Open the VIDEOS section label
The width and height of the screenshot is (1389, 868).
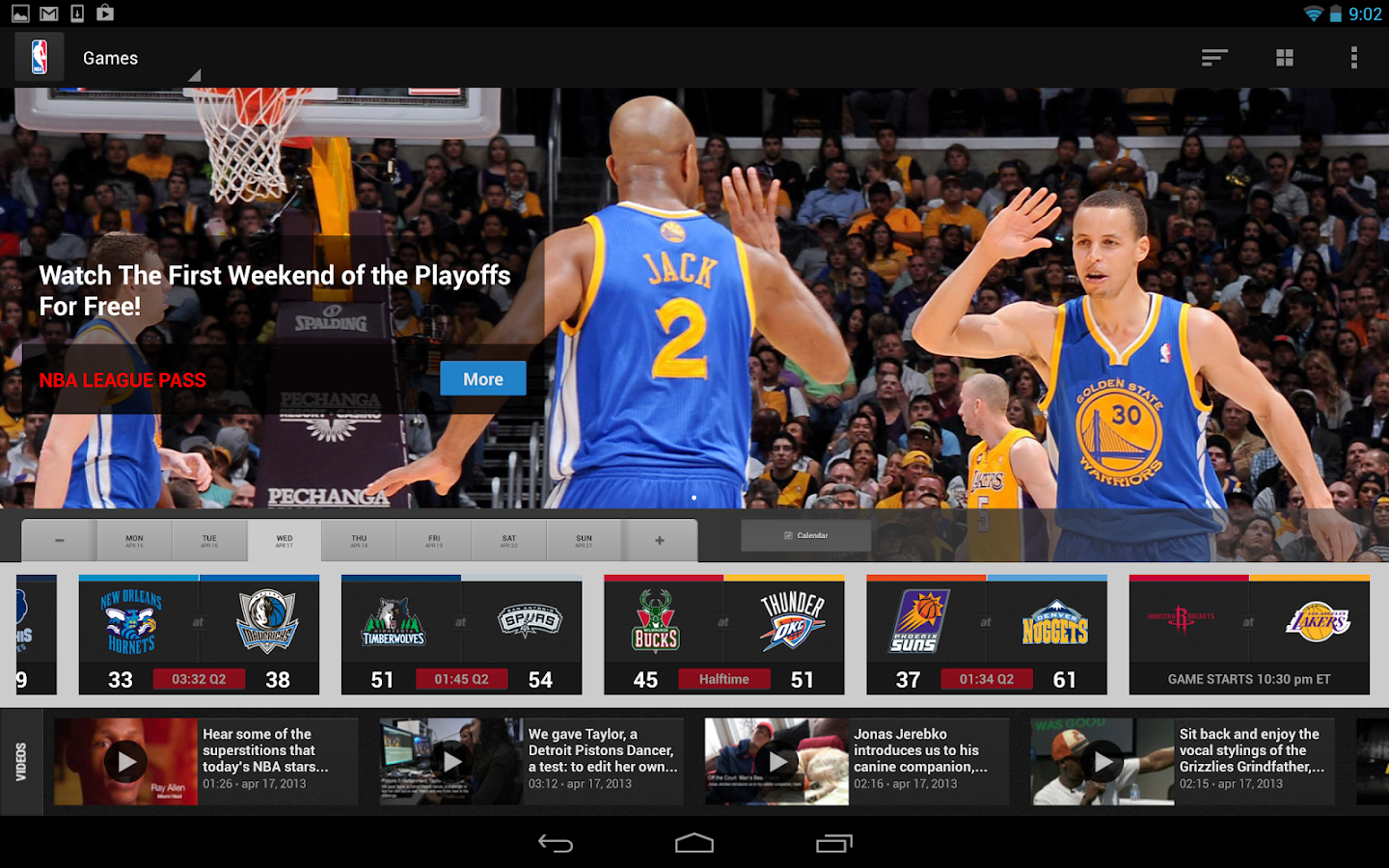point(21,762)
